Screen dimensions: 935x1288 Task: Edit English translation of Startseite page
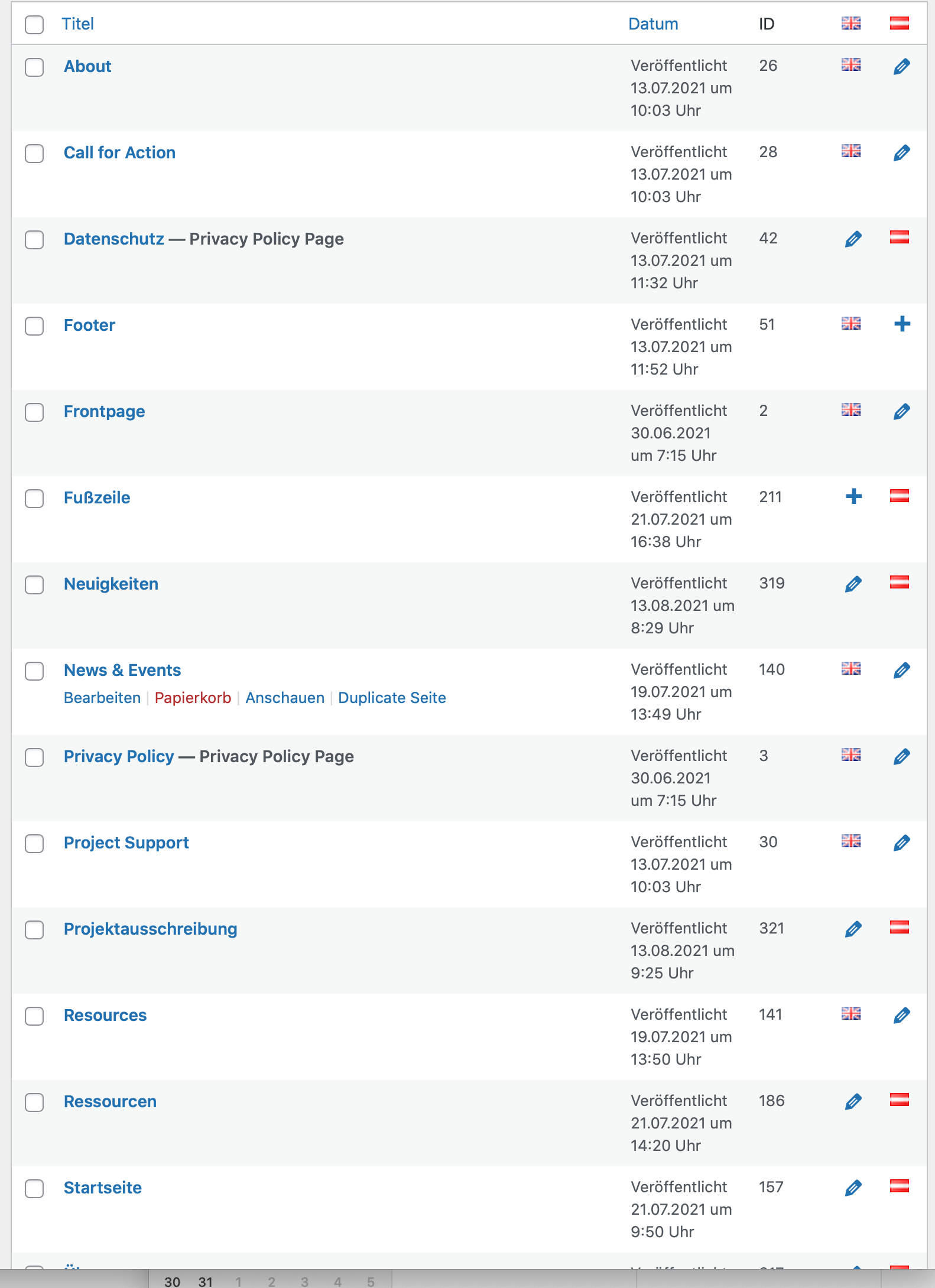[853, 1188]
